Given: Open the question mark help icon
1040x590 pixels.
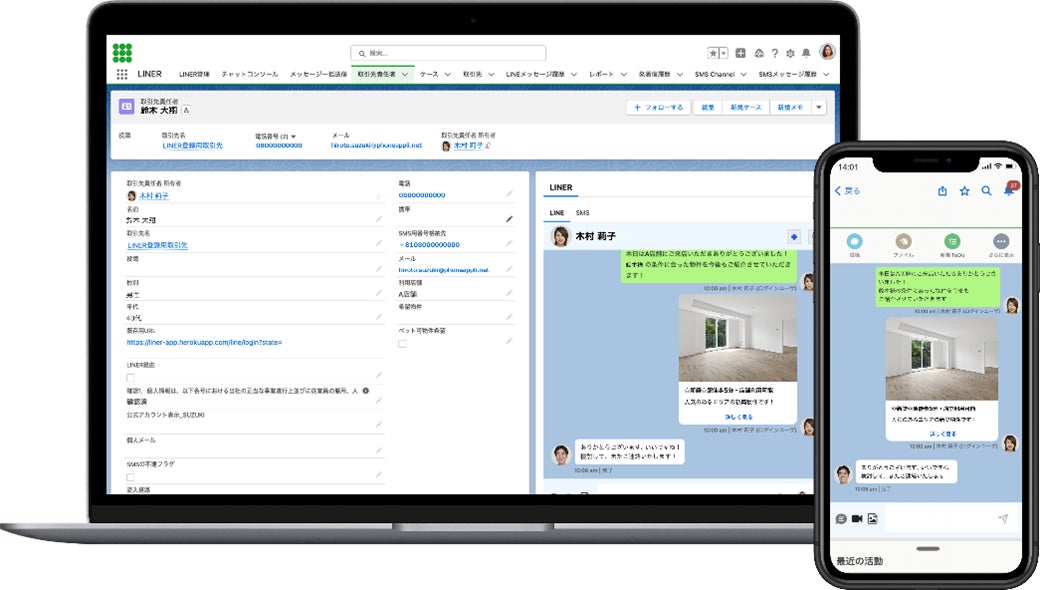Looking at the screenshot, I should (x=774, y=53).
